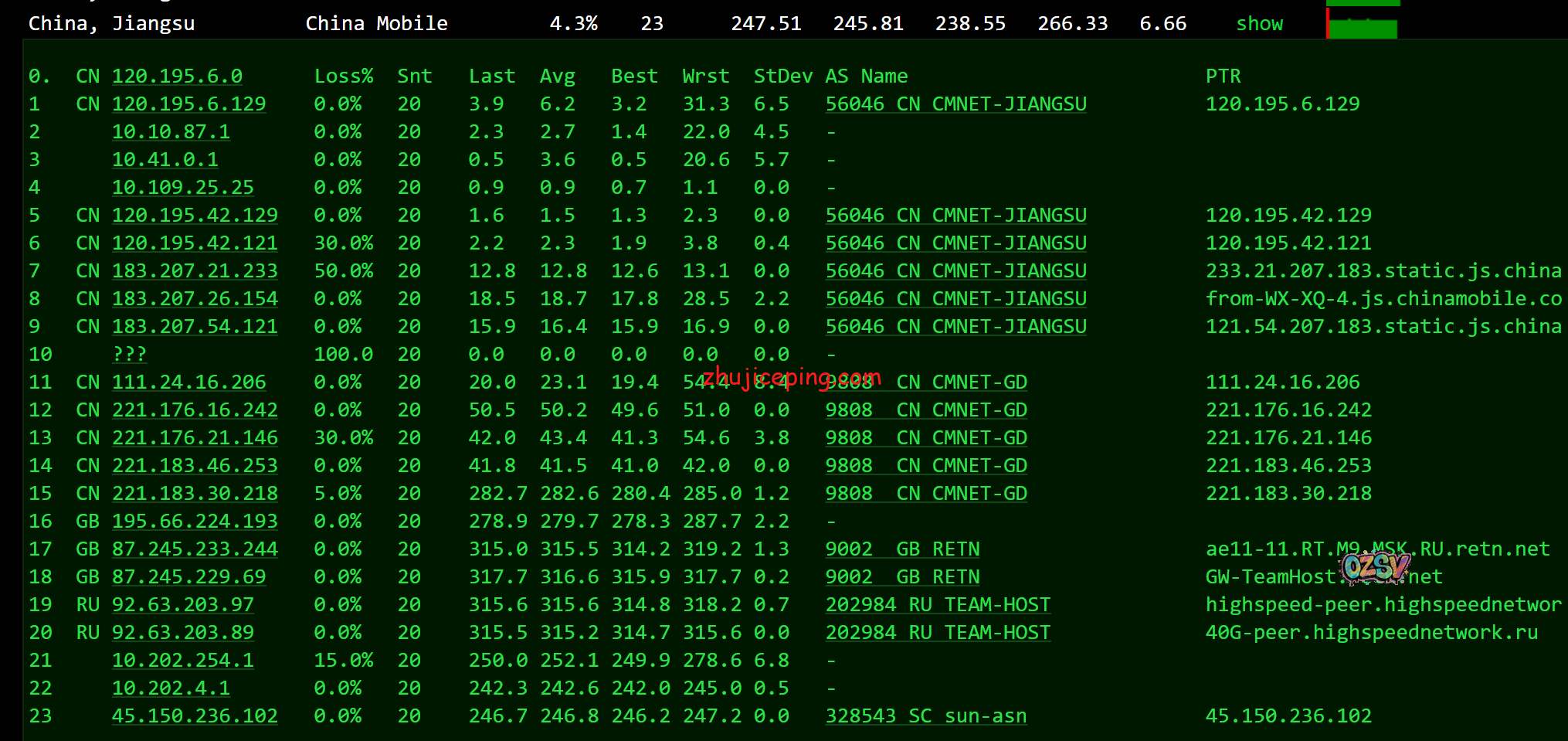Open hop 7 IP 183.207.21.233

coord(195,271)
